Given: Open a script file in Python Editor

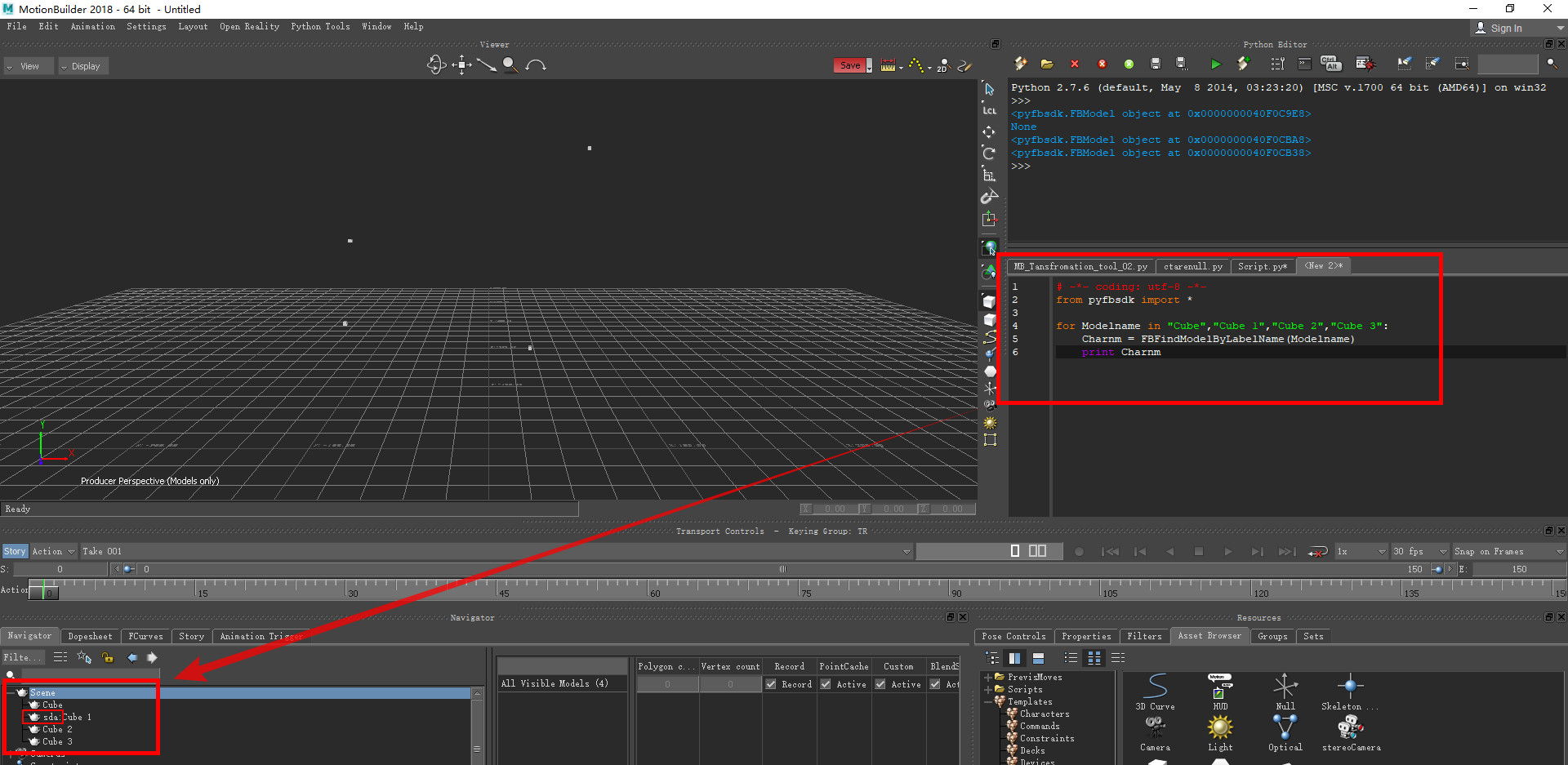Looking at the screenshot, I should pyautogui.click(x=1047, y=64).
